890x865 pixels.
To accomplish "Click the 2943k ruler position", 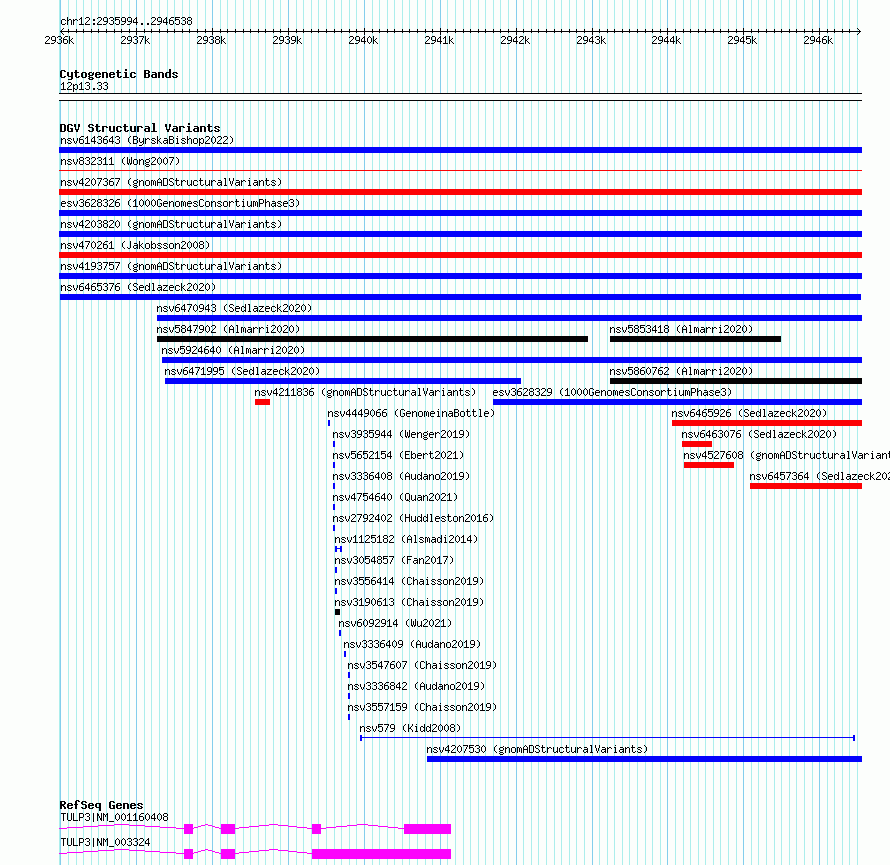I will 591,40.
